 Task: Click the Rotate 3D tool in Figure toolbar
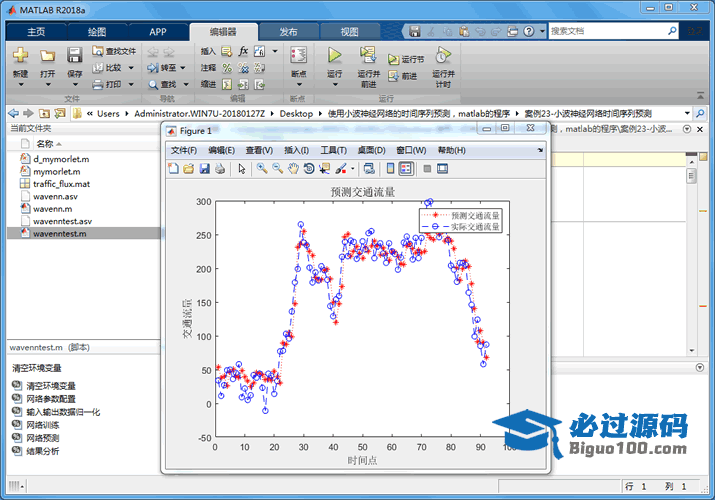(x=309, y=169)
